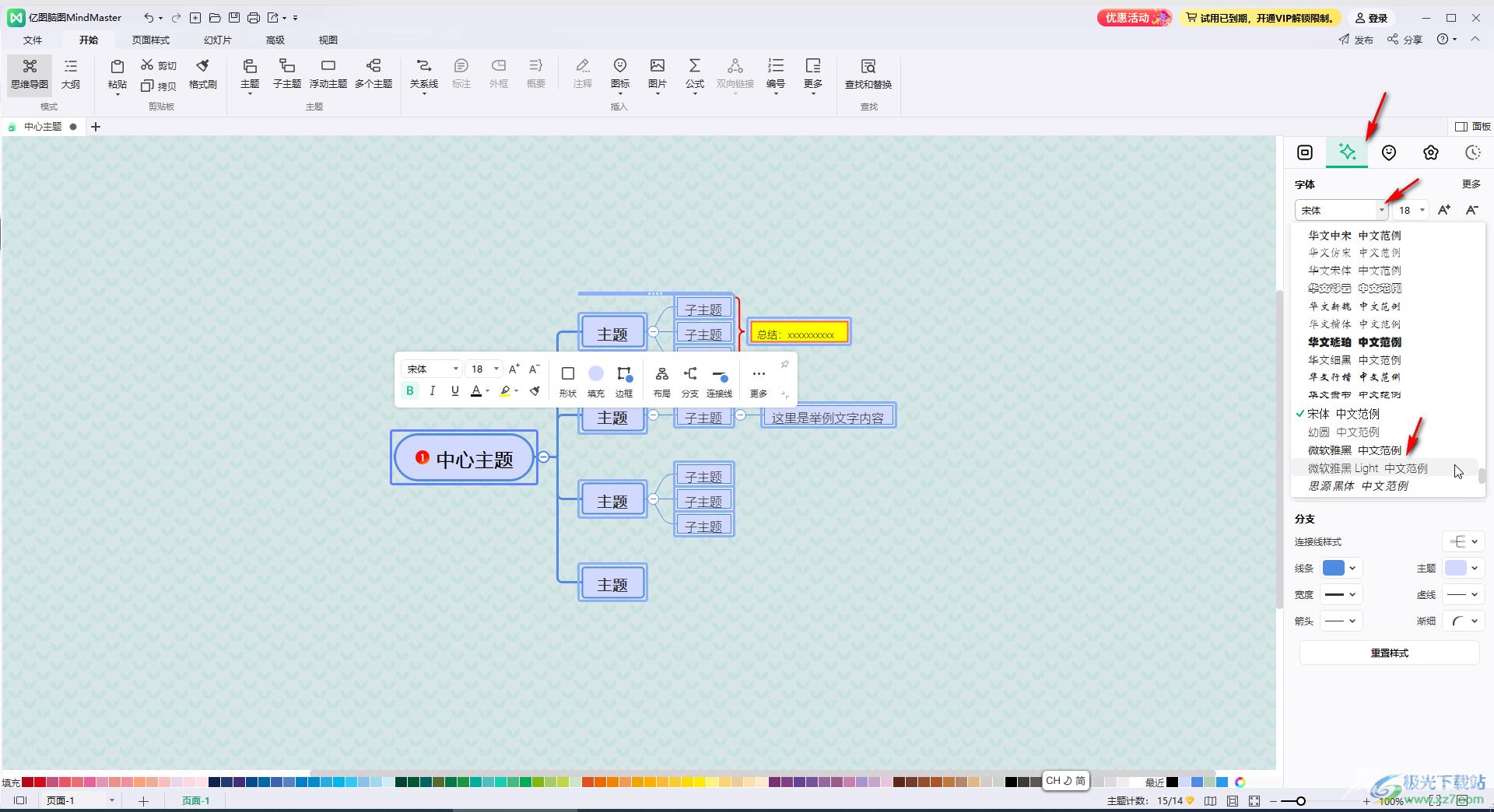The height and width of the screenshot is (812, 1494).
Task: Toggle the Panel (面板) visibility button
Action: click(x=1473, y=126)
